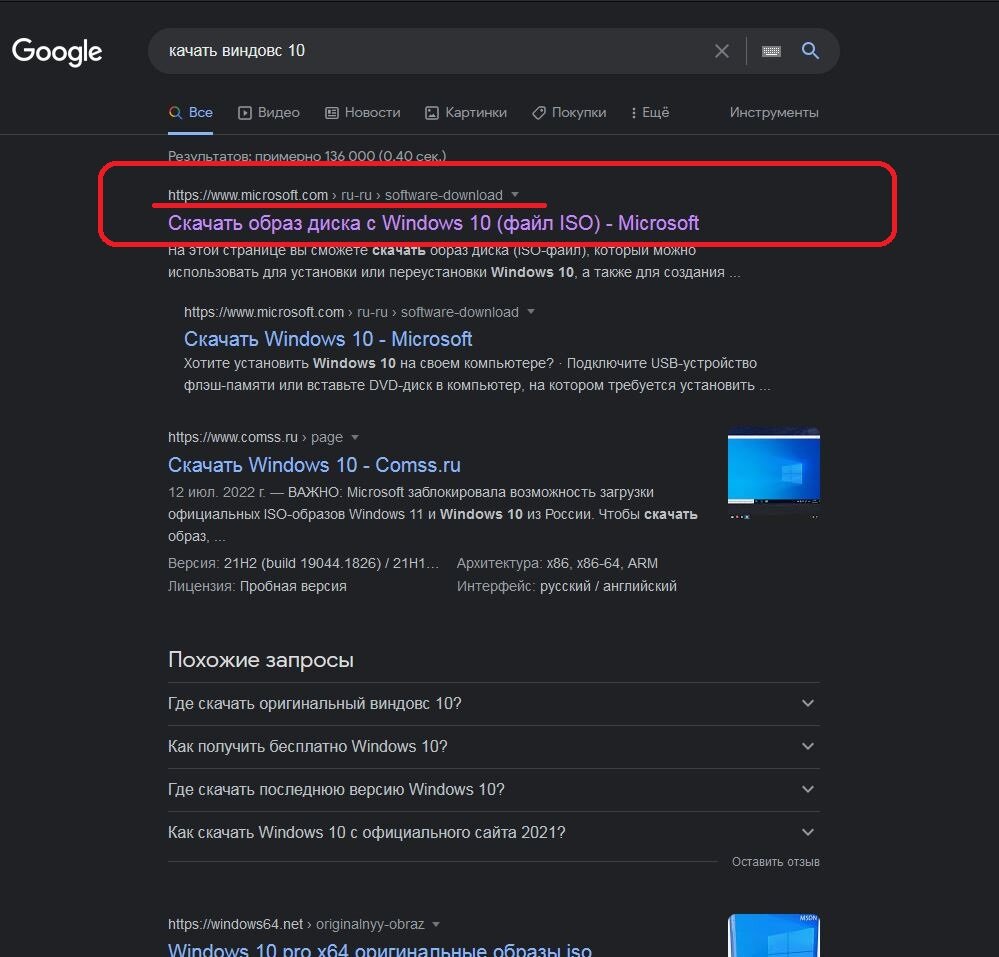Clear the search query with the X icon
This screenshot has width=999, height=957.
click(x=721, y=51)
